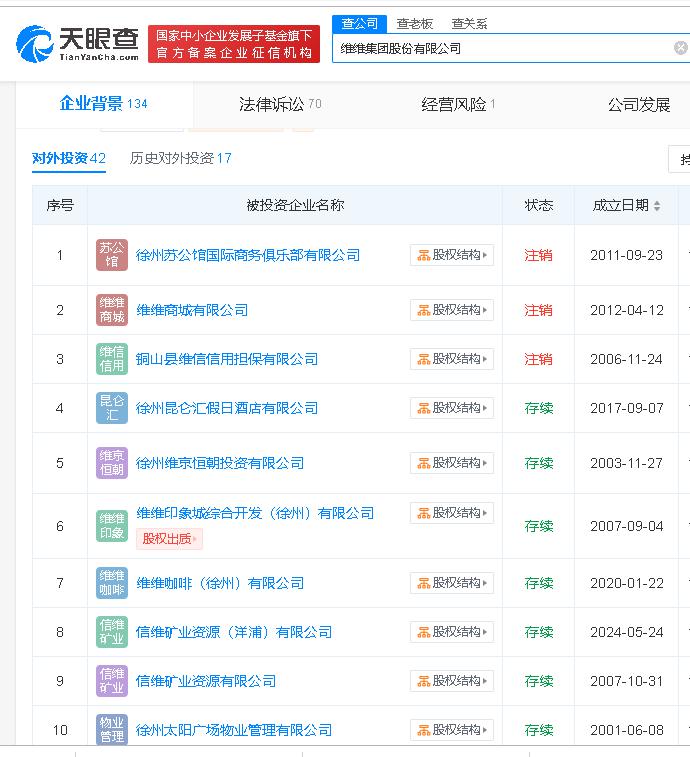Select the 经营风险 tab

(x=458, y=104)
